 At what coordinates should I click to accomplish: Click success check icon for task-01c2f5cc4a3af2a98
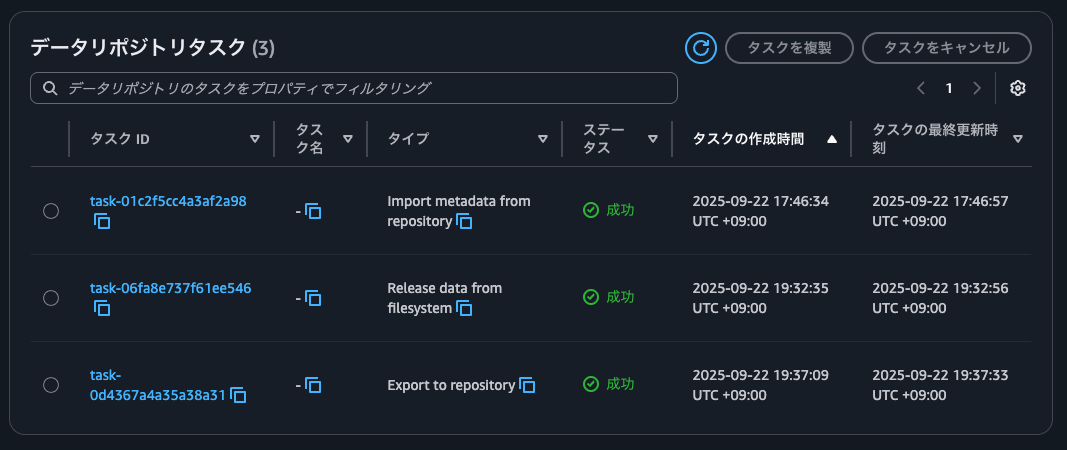click(x=591, y=210)
